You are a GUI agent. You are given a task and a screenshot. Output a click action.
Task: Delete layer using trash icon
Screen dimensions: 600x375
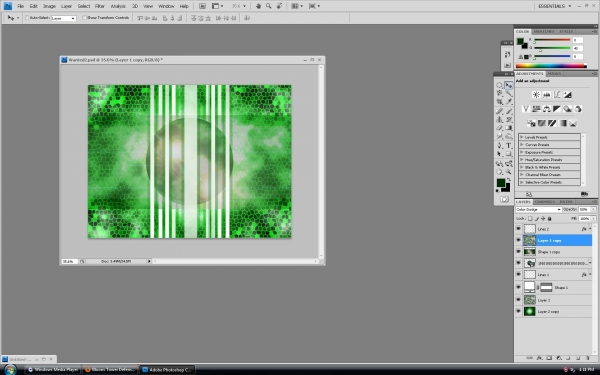(x=587, y=358)
